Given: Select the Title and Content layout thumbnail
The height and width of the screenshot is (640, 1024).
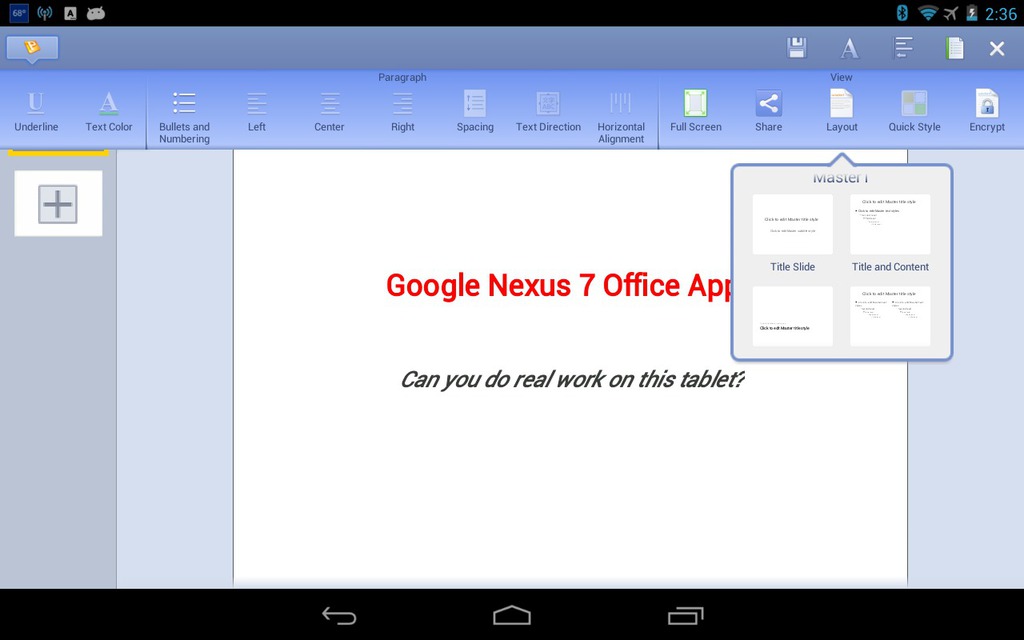Looking at the screenshot, I should coord(890,224).
